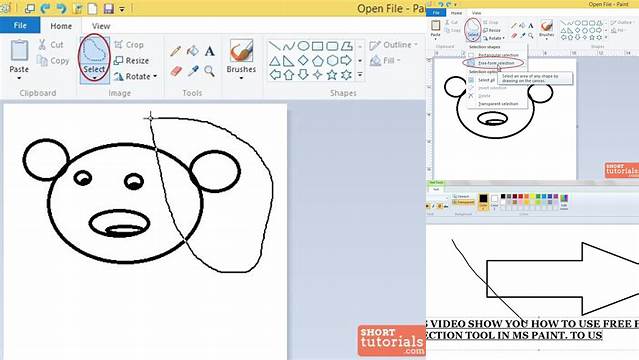Viewport: 639px width, 360px height.
Task: Open the File menu tab
Action: [20, 25]
